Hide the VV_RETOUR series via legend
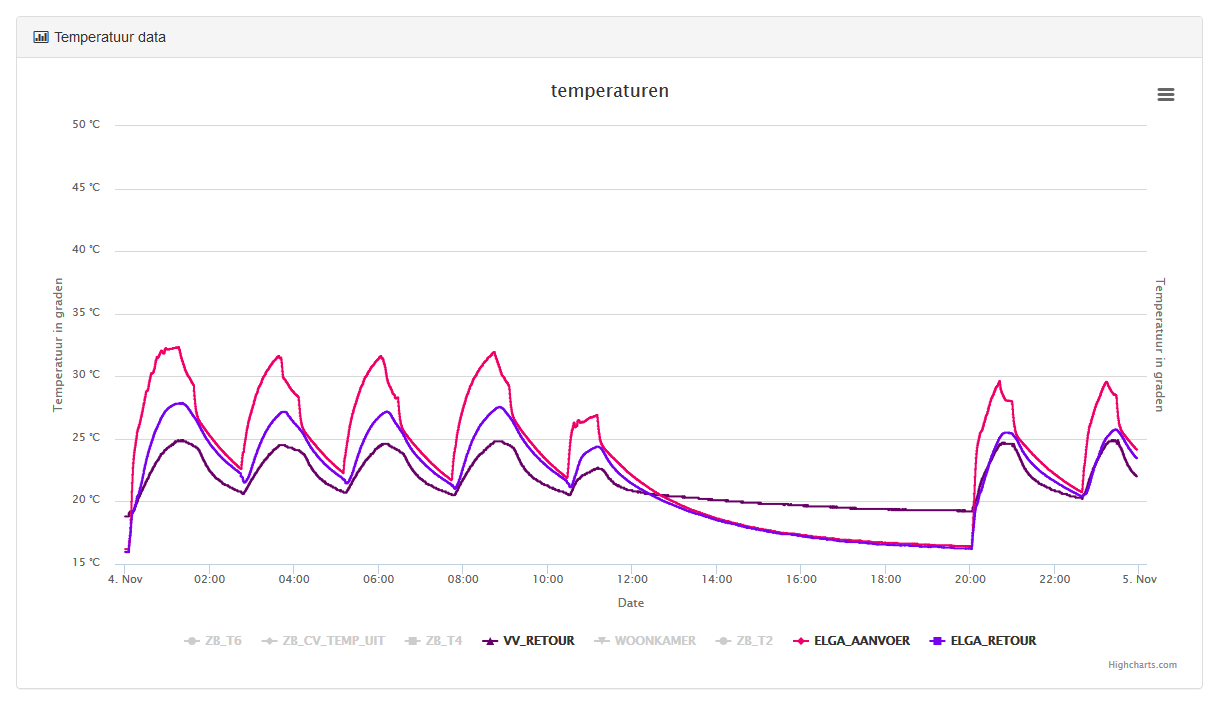 (538, 641)
